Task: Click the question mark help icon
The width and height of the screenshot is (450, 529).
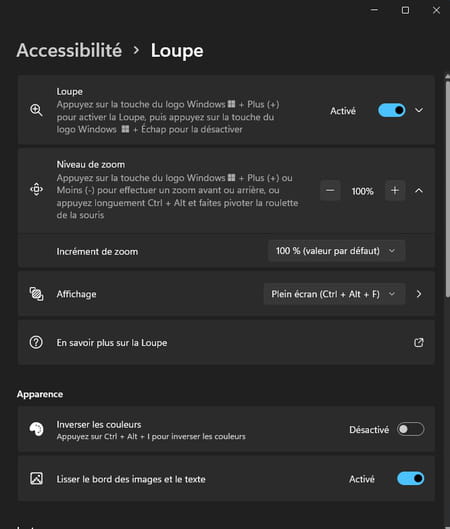Action: tap(36, 342)
